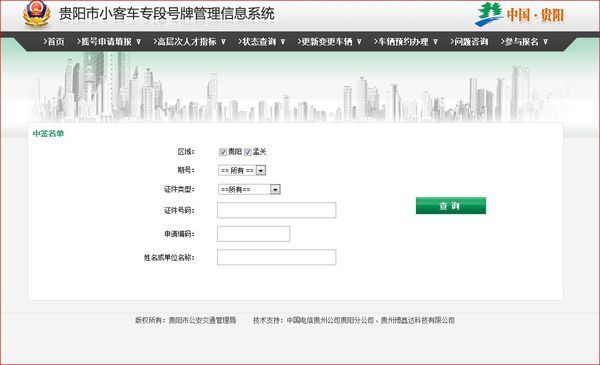Open the 问题咨询 page
Screen dimensions: 600x365
pyautogui.click(x=469, y=42)
